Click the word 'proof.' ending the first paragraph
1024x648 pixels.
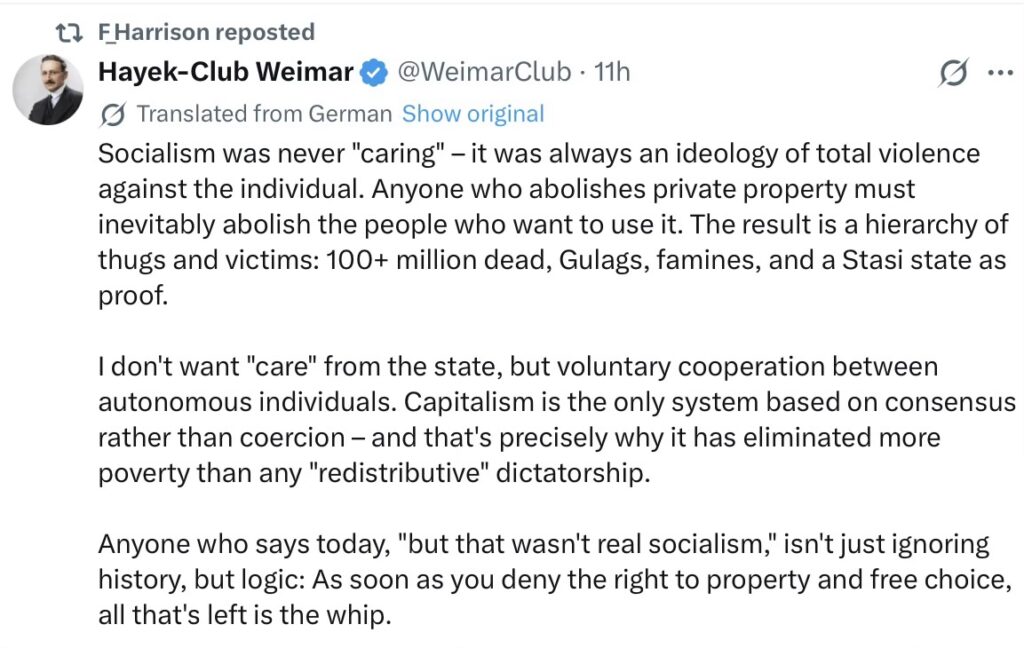[133, 296]
